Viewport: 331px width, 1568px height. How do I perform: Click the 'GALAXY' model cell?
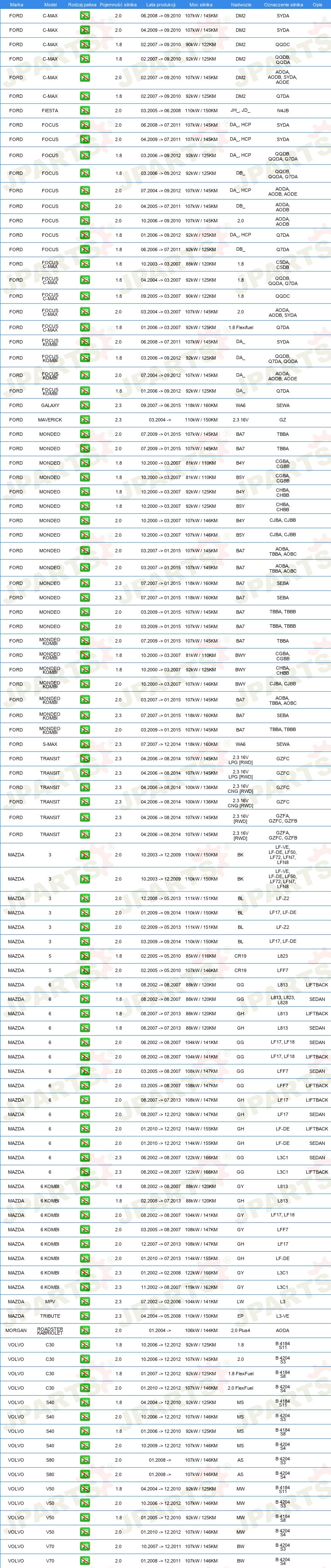coord(50,405)
